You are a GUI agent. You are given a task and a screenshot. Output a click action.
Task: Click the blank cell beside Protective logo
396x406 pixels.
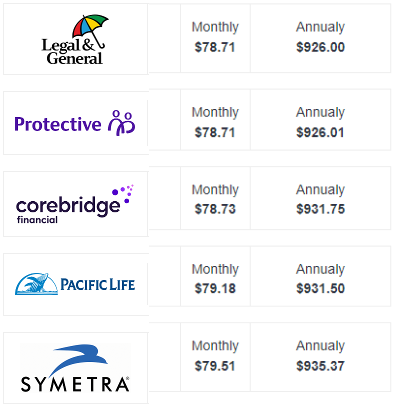[x=165, y=120]
